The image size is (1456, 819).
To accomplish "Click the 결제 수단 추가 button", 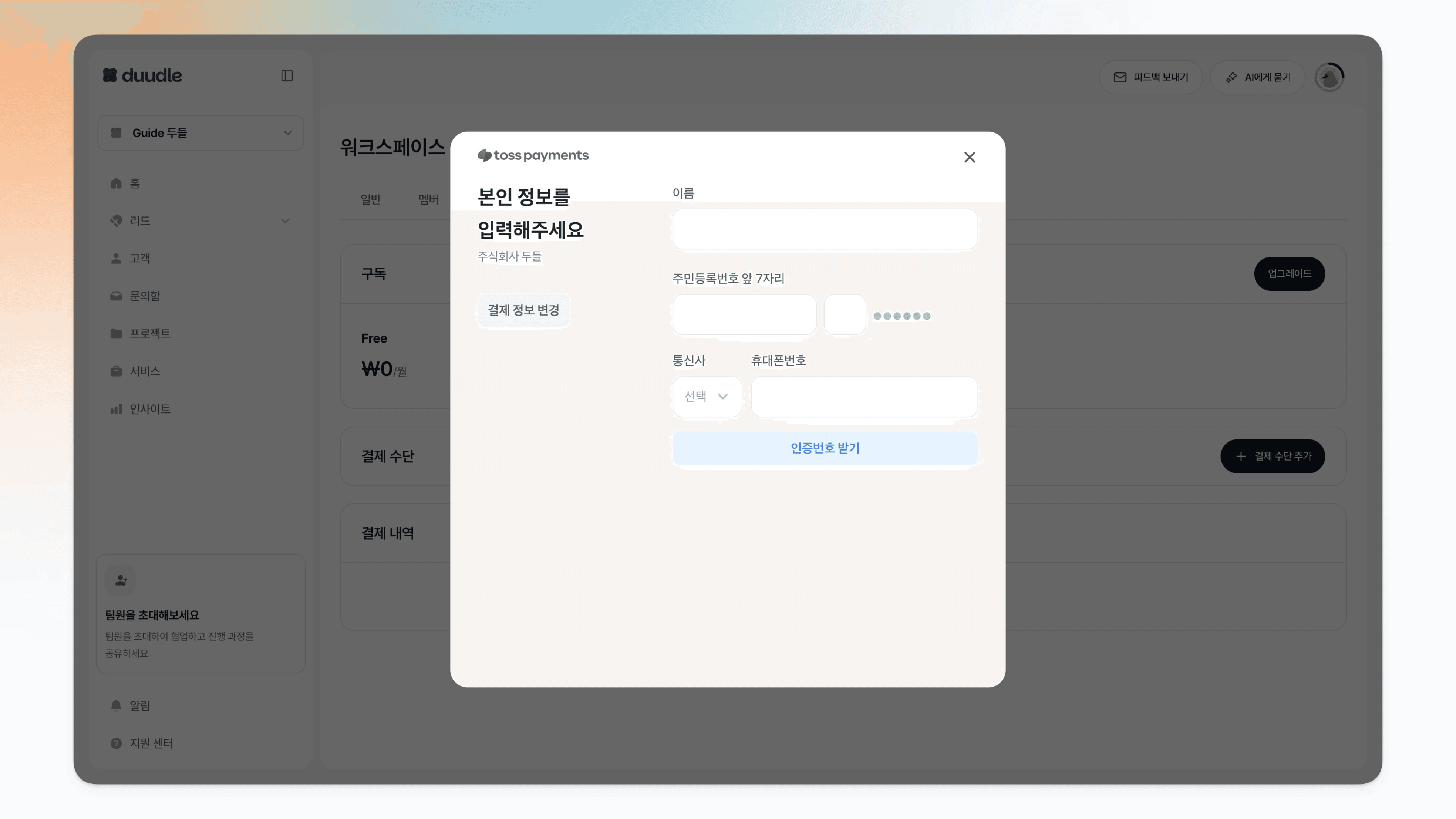I will pyautogui.click(x=1272, y=456).
